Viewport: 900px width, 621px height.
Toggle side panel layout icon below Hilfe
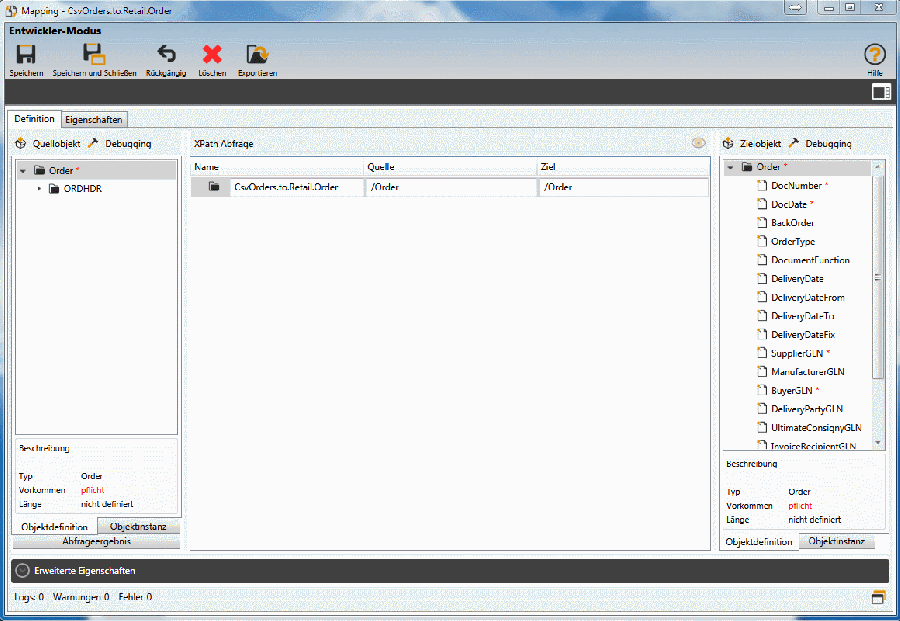tap(881, 92)
